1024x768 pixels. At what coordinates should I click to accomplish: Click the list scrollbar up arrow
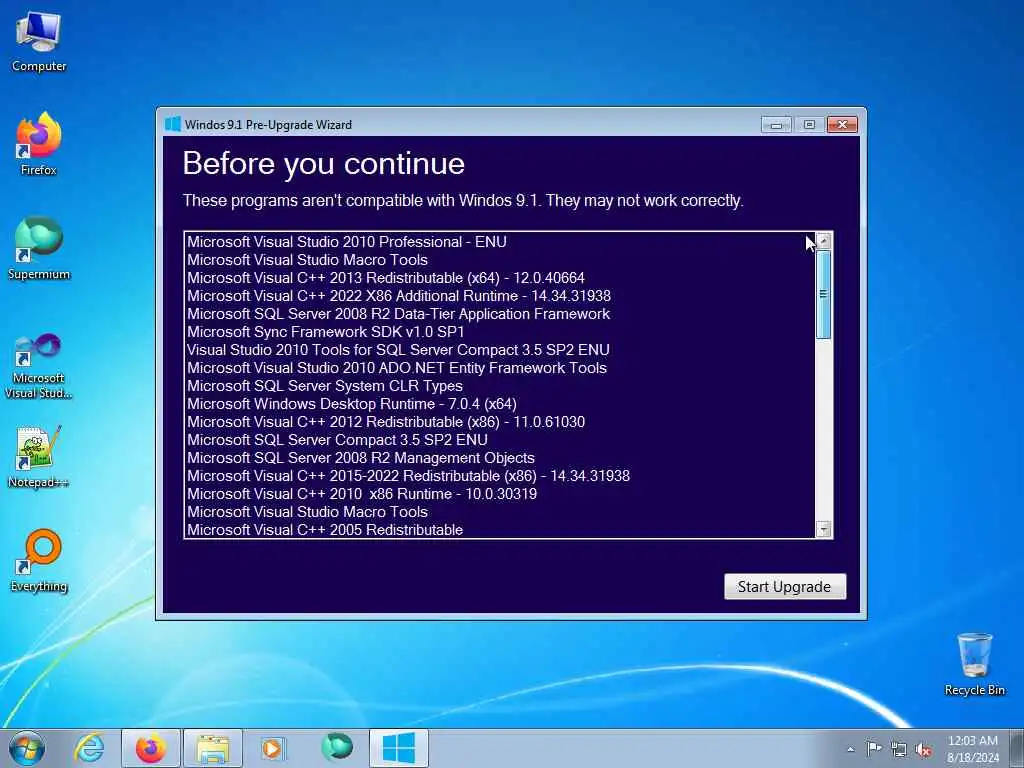coord(824,240)
